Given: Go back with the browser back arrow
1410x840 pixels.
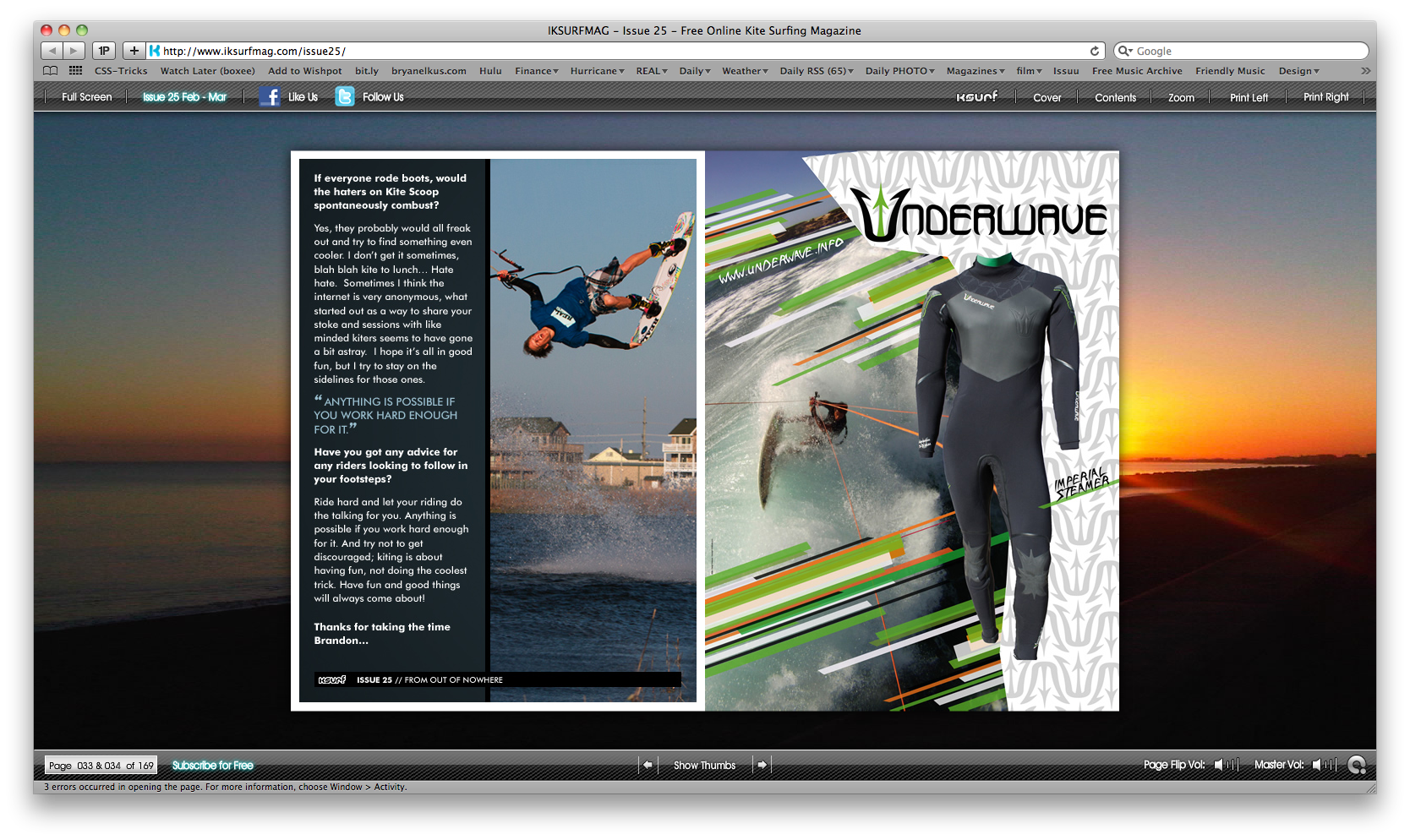Looking at the screenshot, I should (x=52, y=51).
